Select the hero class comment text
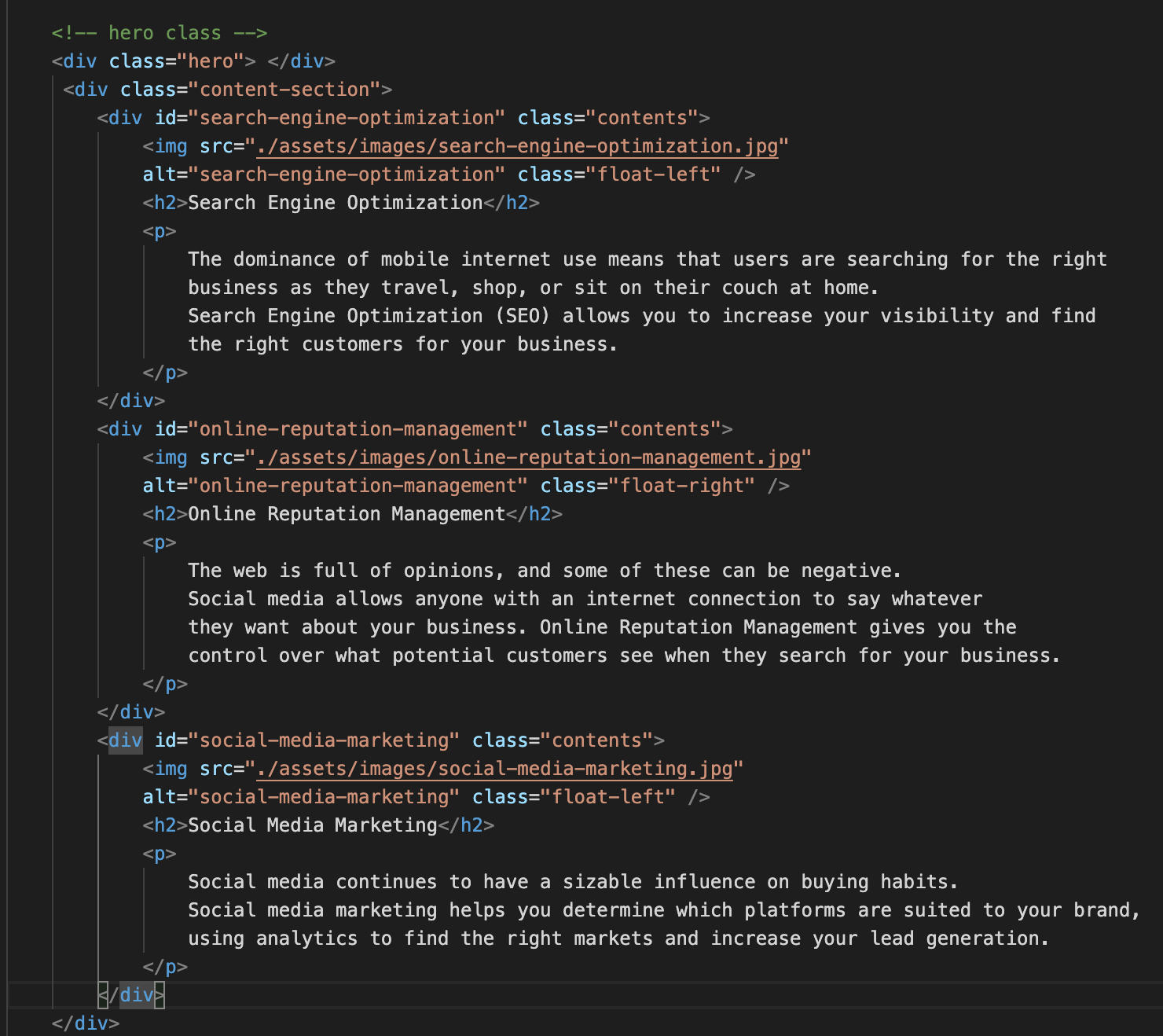This screenshot has width=1163, height=1036. tap(157, 32)
